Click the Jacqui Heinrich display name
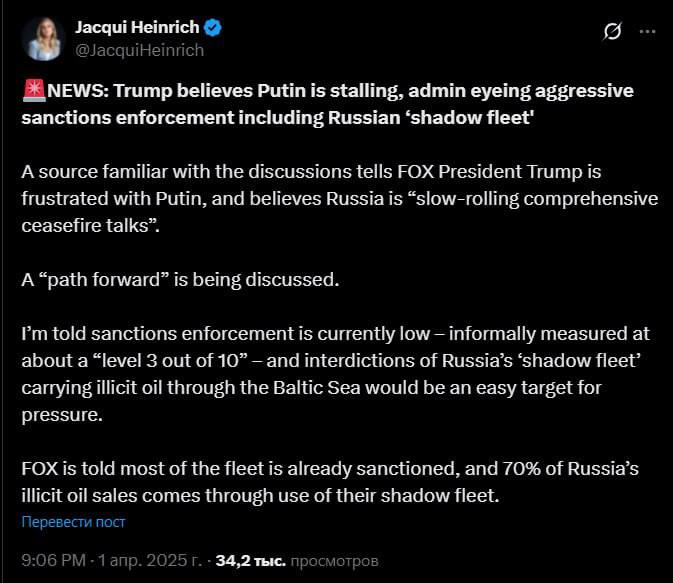This screenshot has height=583, width=673. tap(138, 27)
